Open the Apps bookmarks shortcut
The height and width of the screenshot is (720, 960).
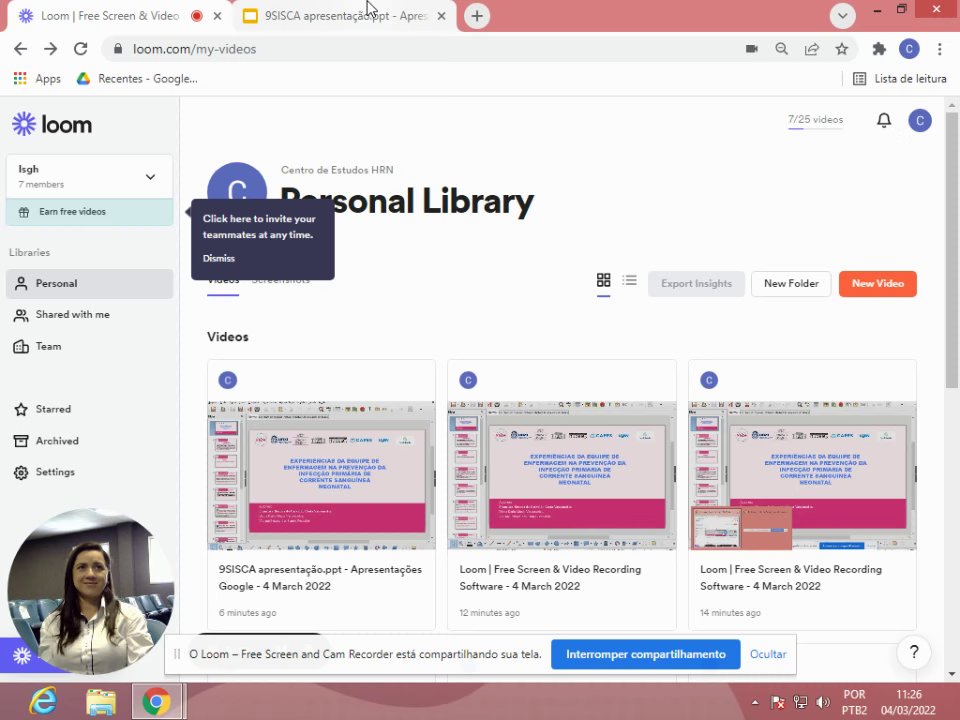click(37, 78)
